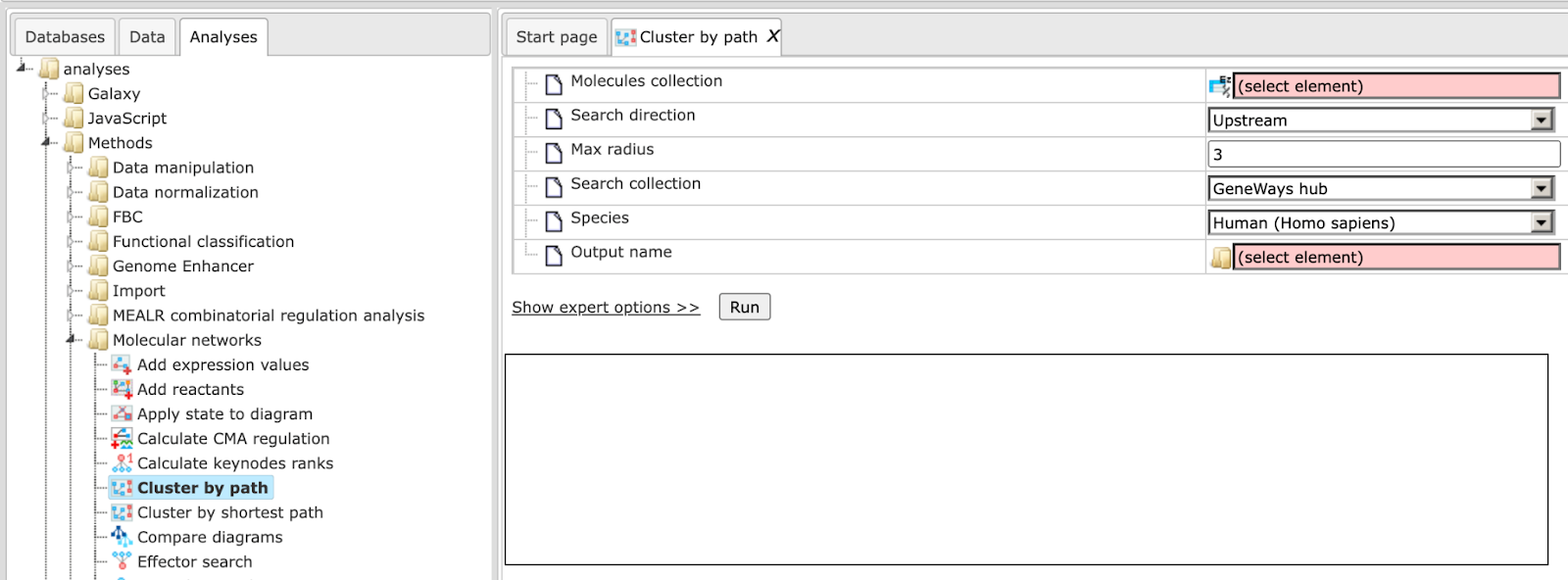The height and width of the screenshot is (580, 1568).
Task: Expand the Galaxy folder node
Action: click(46, 94)
